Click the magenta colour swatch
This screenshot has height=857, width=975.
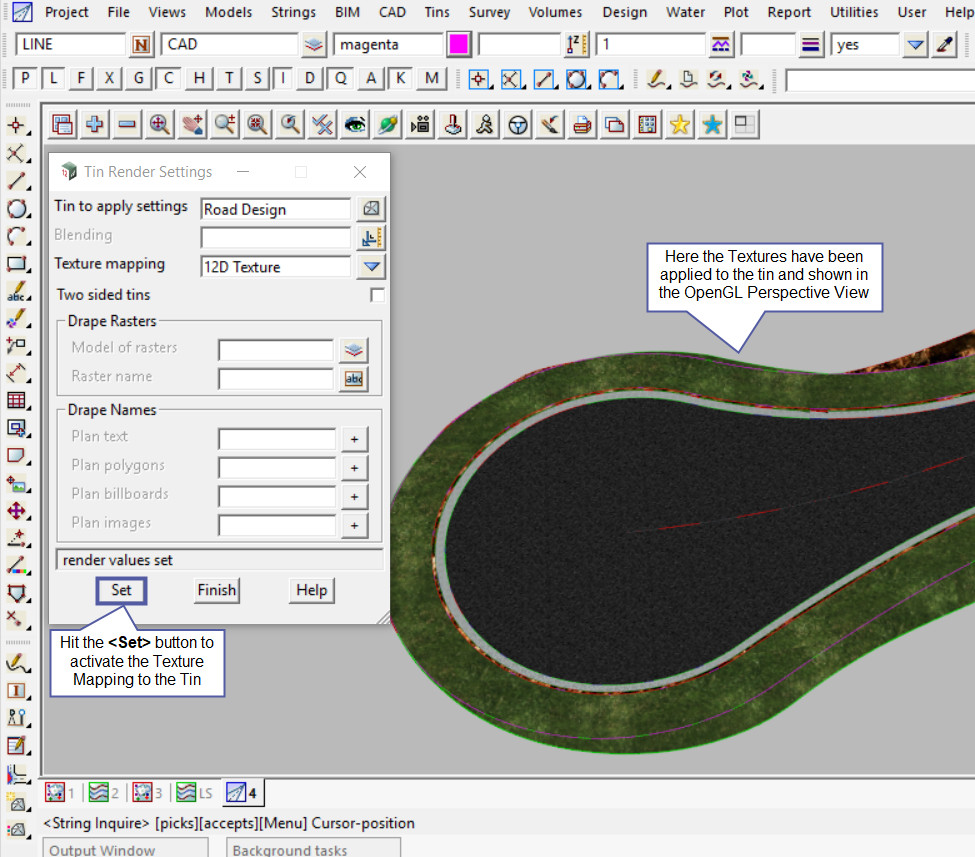coord(459,45)
